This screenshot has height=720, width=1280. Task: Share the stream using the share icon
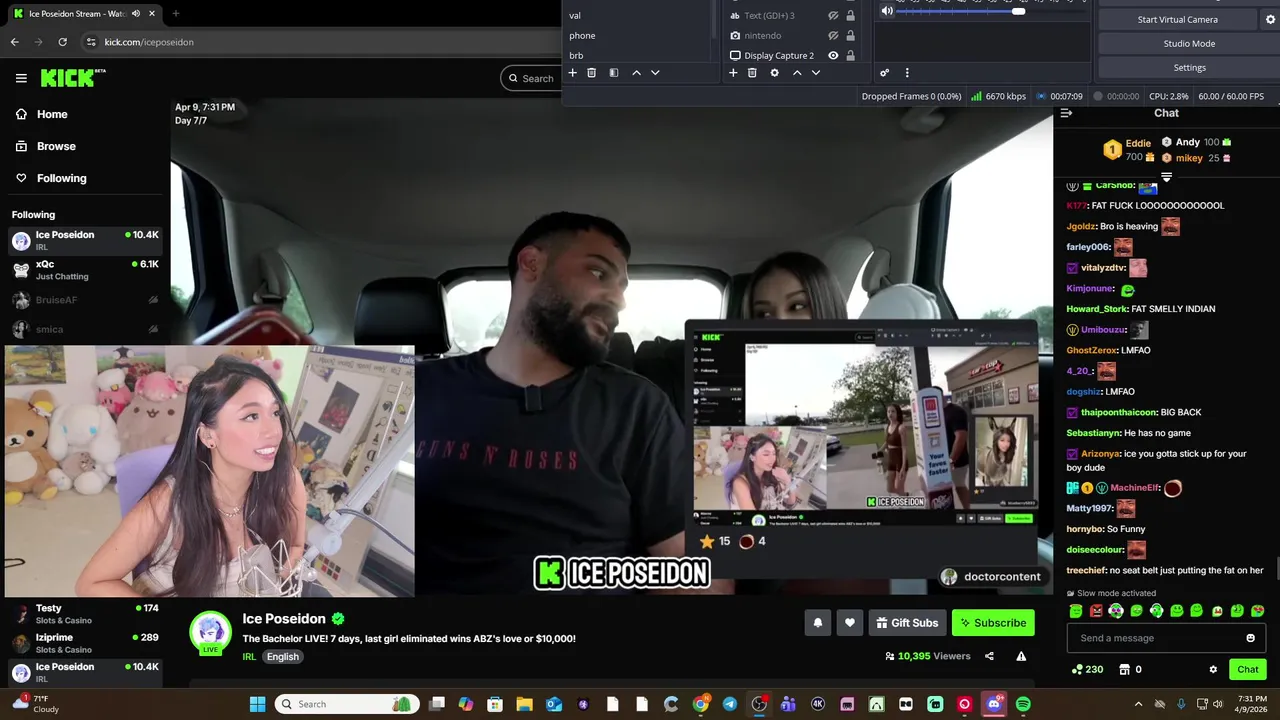pyautogui.click(x=989, y=656)
